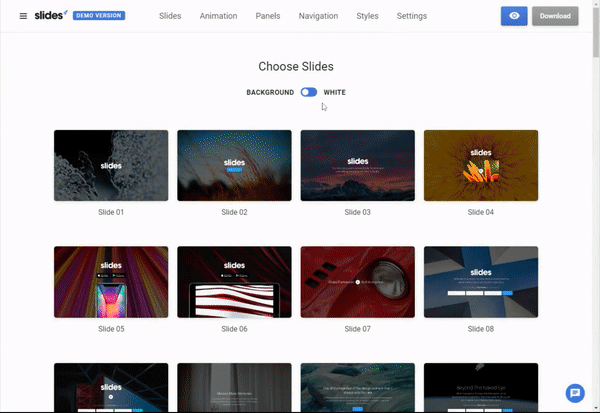
Task: Click the WHITE label
Action: click(x=334, y=92)
